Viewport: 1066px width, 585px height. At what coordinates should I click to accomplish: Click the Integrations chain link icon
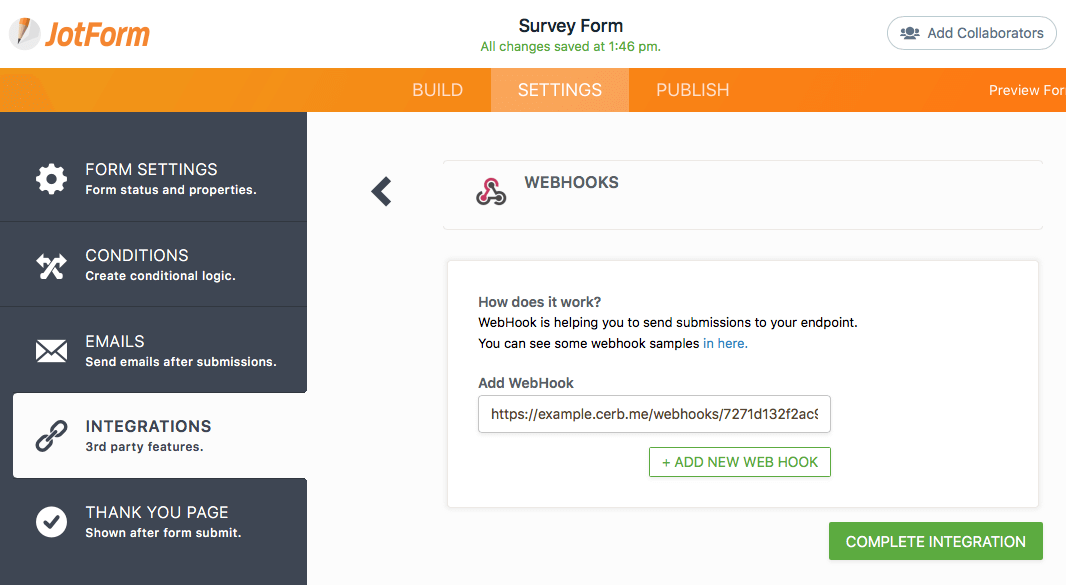[x=52, y=436]
